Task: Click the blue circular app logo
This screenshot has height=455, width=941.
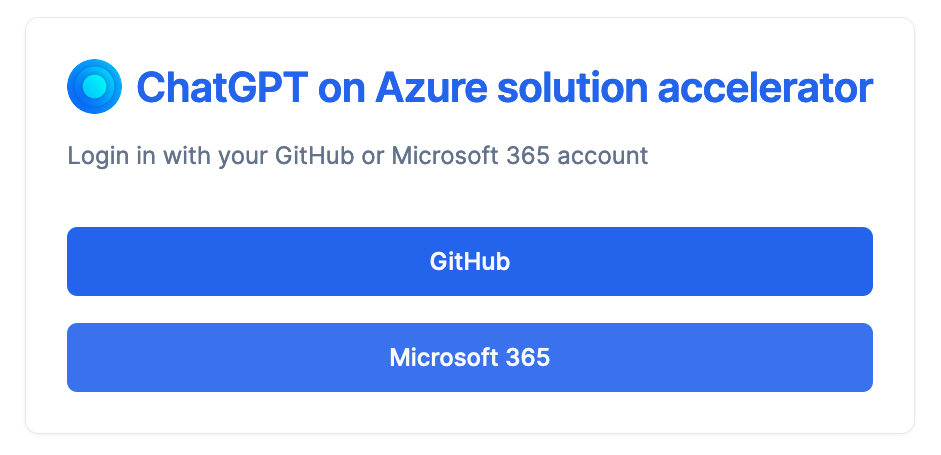Action: pos(94,86)
